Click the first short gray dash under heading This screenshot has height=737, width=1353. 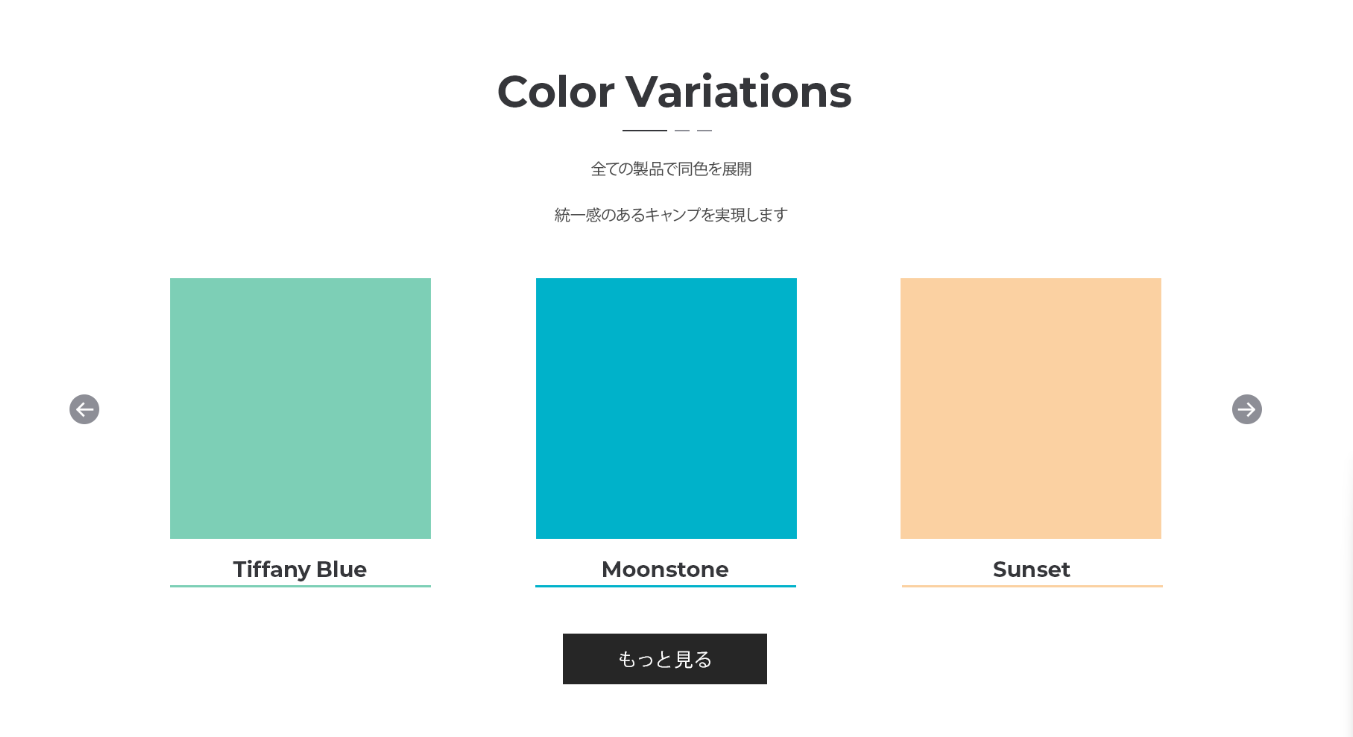point(682,131)
